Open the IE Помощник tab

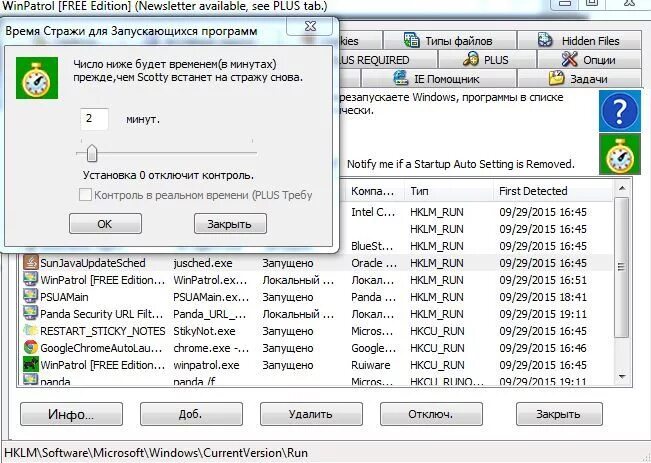[438, 79]
